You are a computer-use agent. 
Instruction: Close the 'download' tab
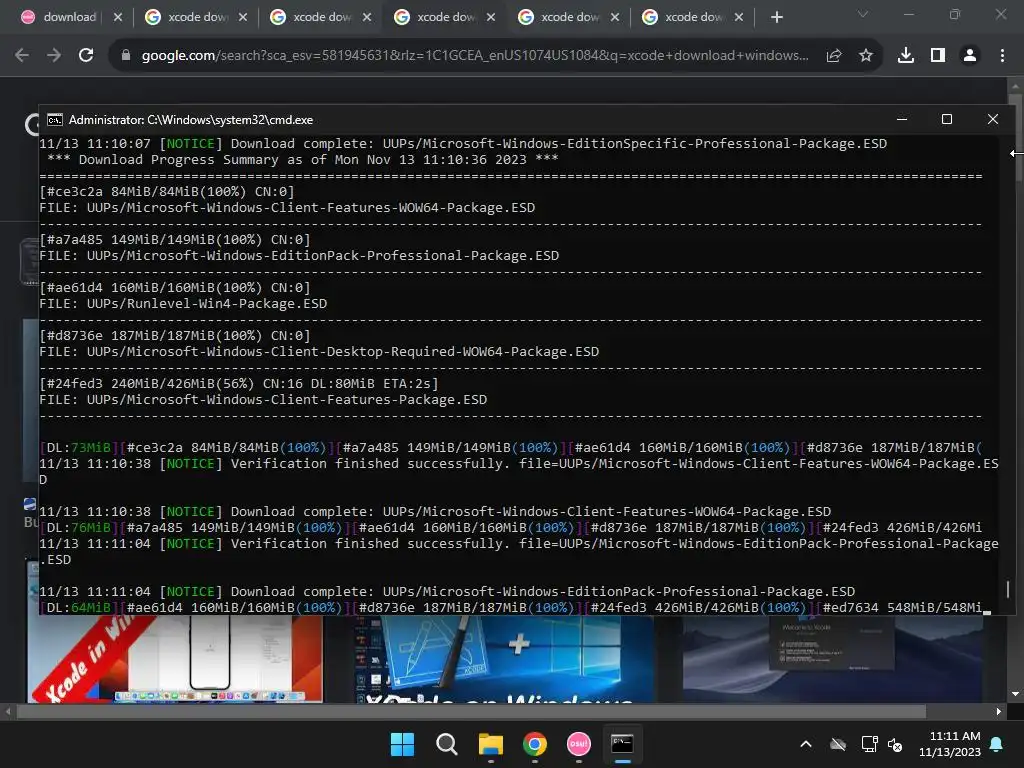click(x=118, y=17)
